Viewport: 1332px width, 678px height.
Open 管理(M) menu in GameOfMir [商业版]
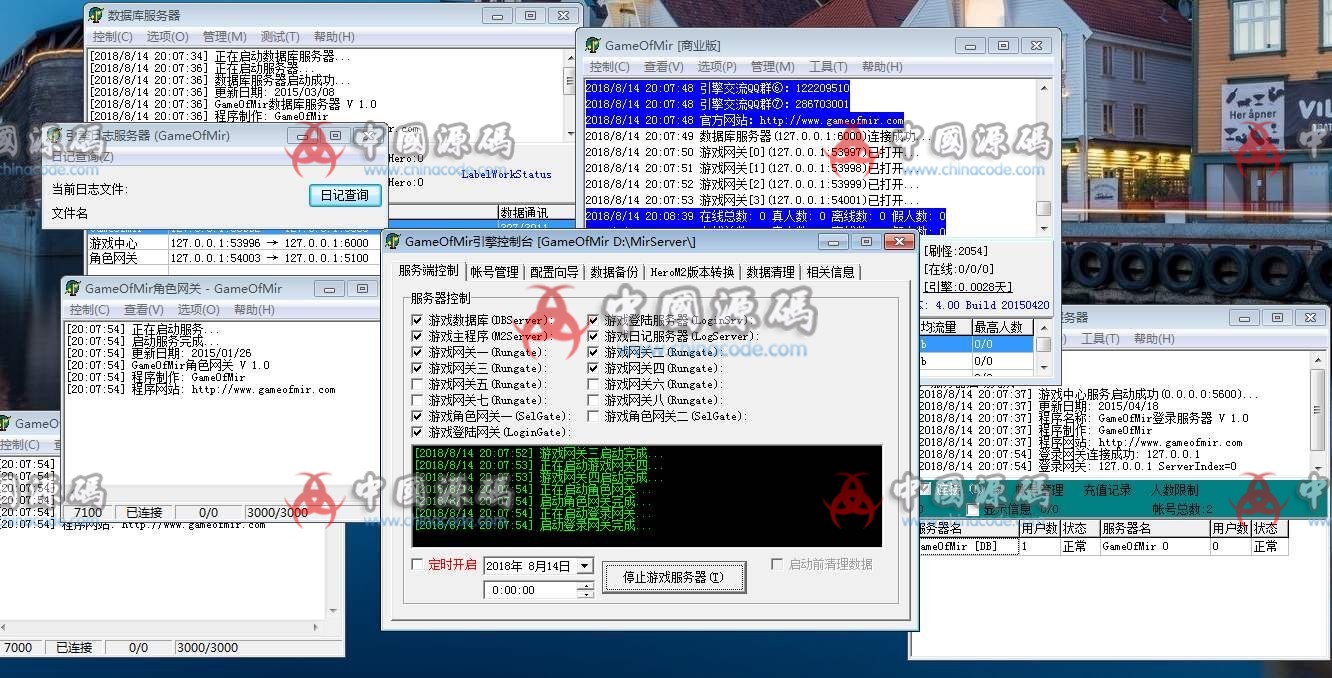[x=773, y=67]
